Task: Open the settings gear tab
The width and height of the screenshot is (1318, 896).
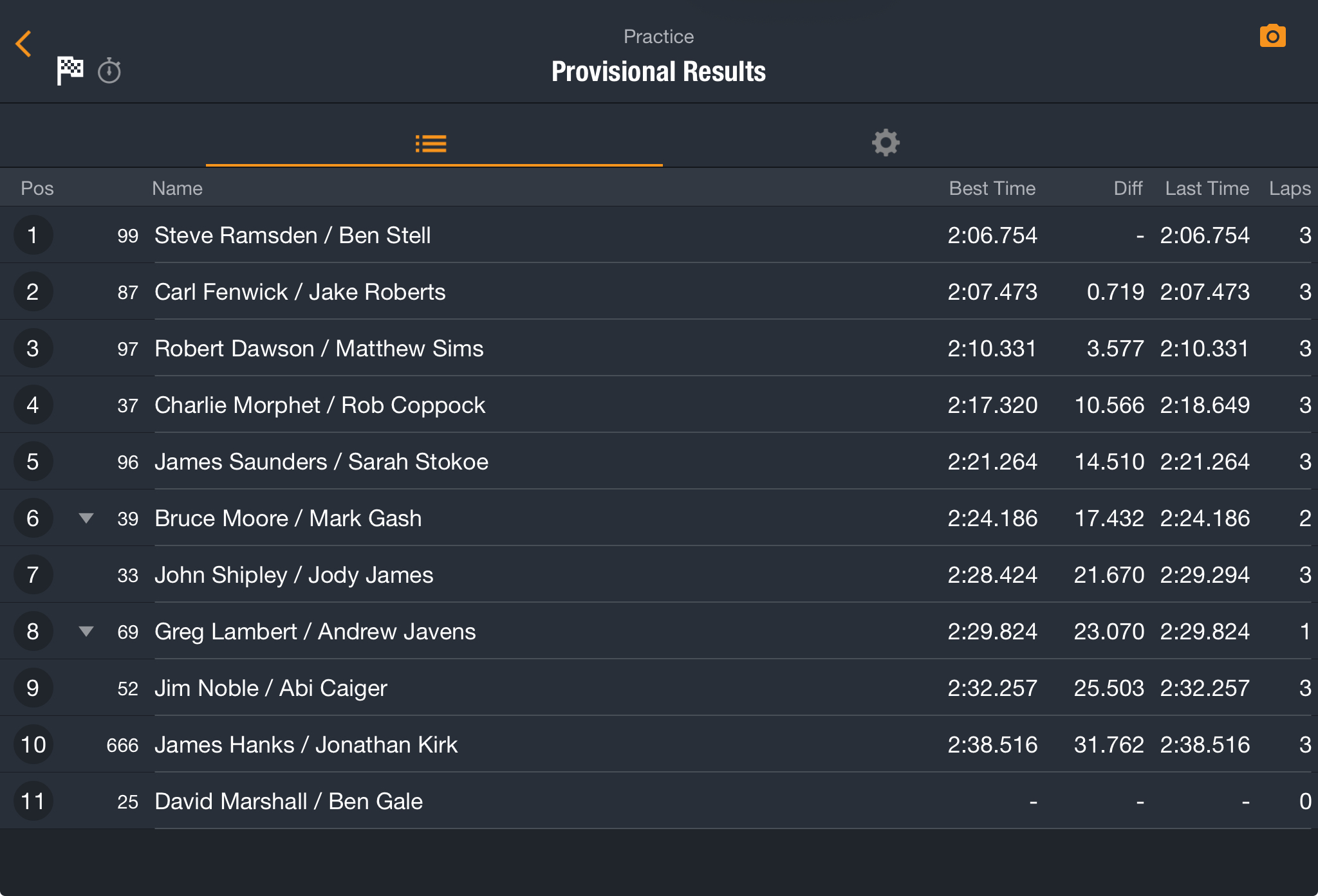Action: tap(886, 143)
